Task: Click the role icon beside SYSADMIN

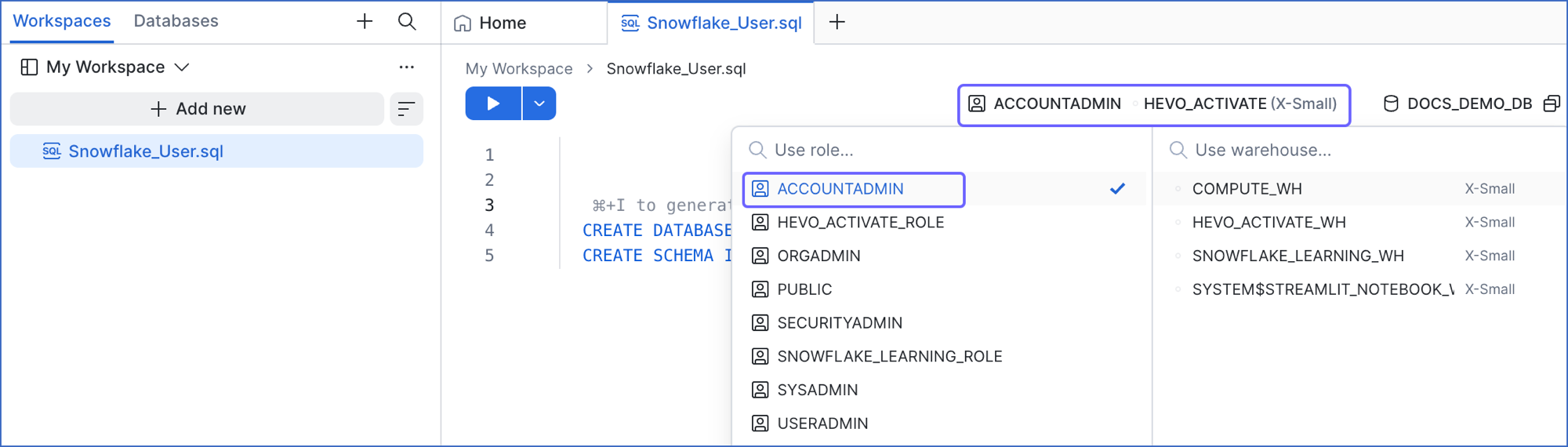Action: 760,390
